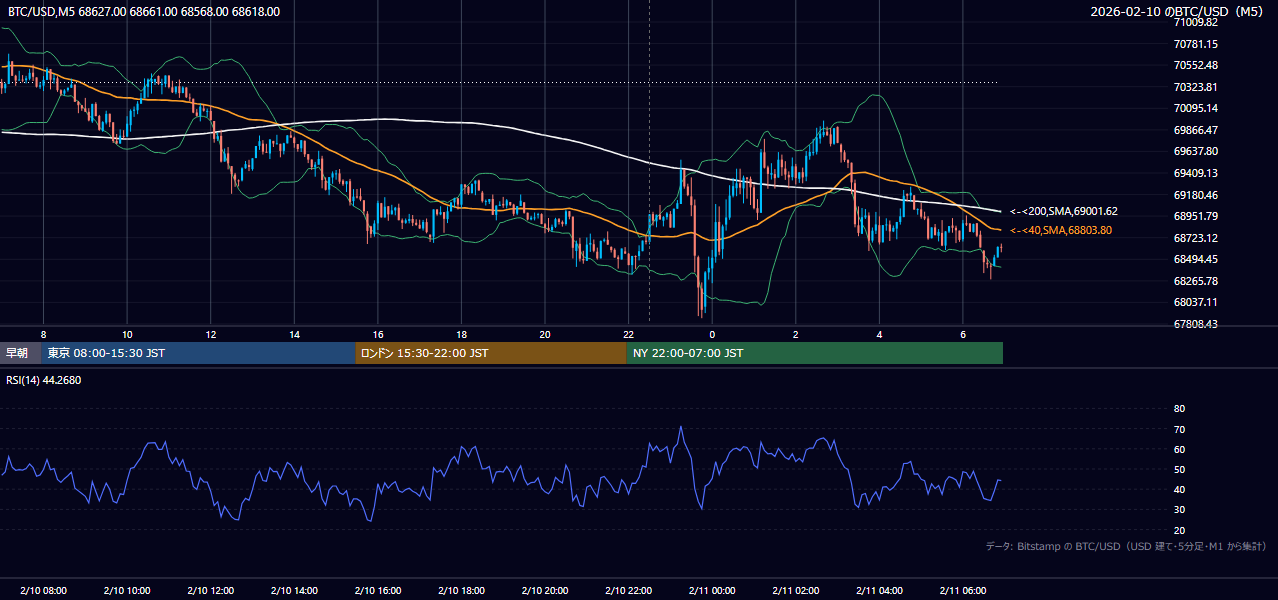
Task: Click hour label 12 under the price chart
Action: tap(210, 334)
